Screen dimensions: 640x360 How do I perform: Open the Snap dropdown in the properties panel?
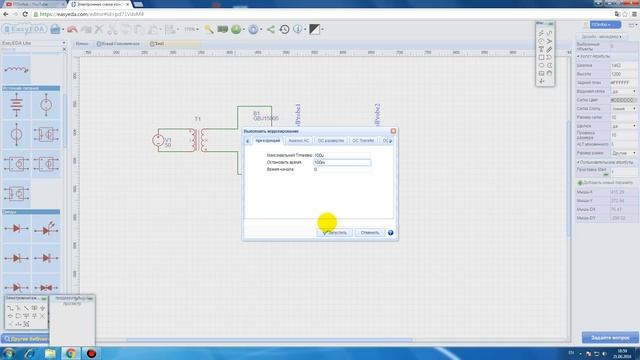click(x=624, y=126)
